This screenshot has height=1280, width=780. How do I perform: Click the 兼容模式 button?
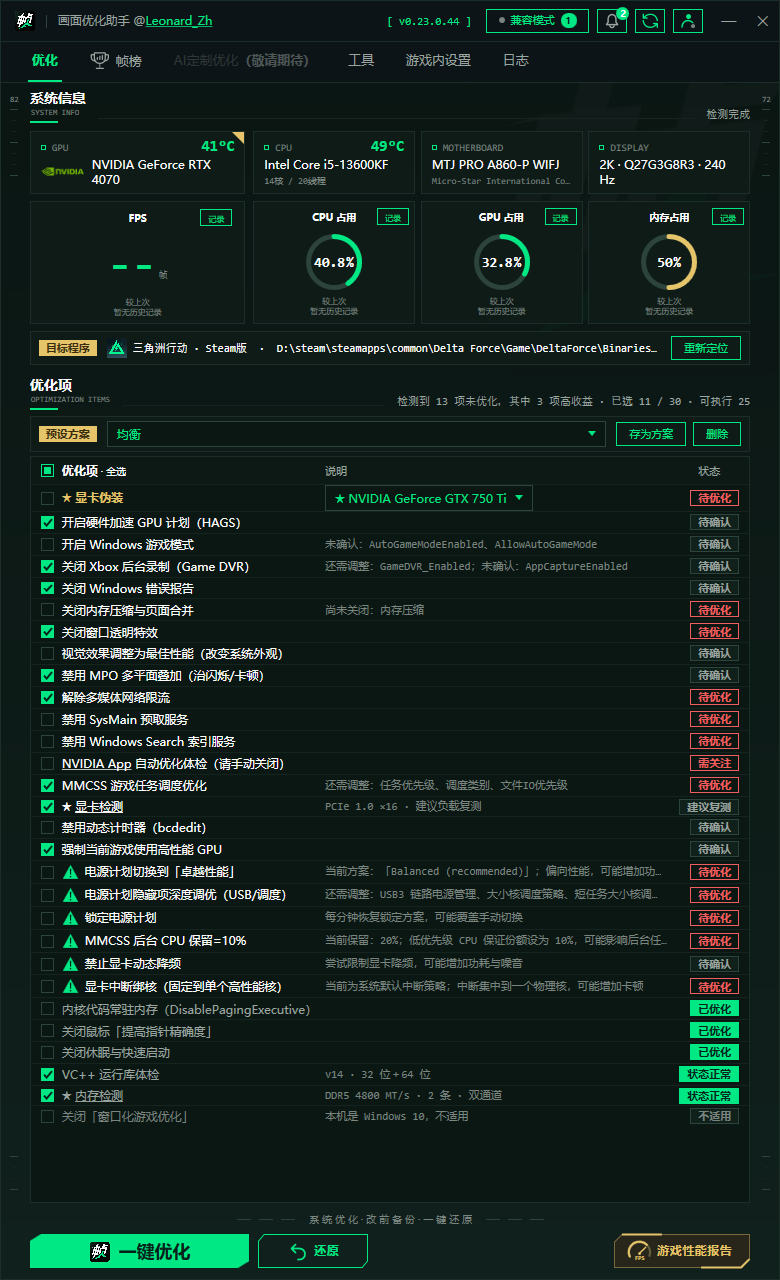[x=537, y=21]
